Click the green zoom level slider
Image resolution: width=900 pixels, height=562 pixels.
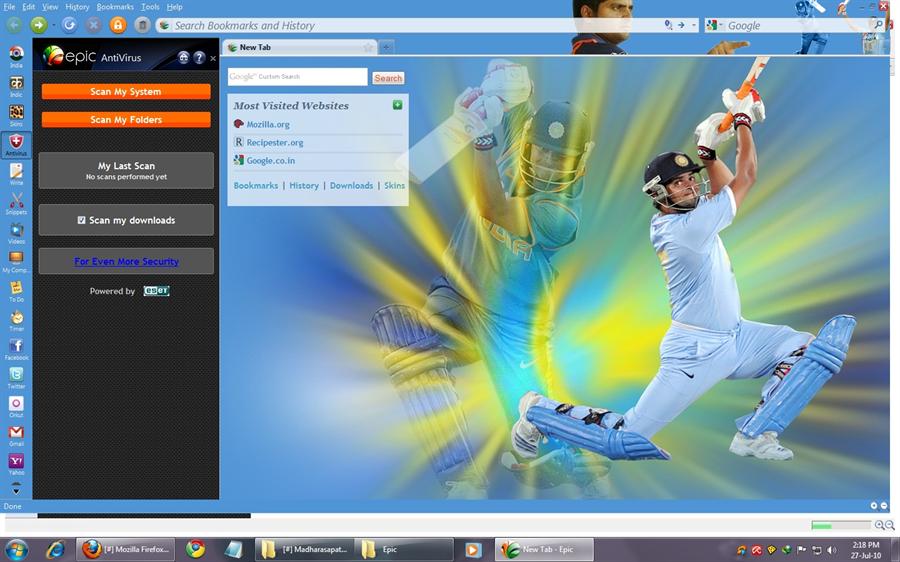tap(841, 525)
